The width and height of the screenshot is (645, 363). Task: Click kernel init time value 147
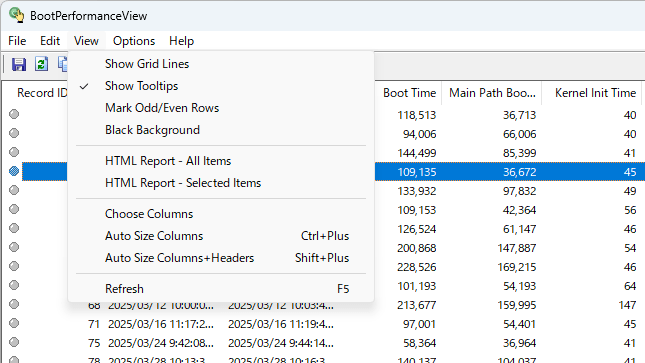[x=627, y=305]
